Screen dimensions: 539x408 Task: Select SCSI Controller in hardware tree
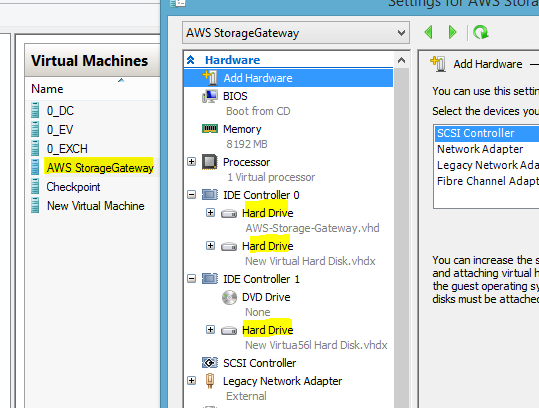pyautogui.click(x=260, y=363)
